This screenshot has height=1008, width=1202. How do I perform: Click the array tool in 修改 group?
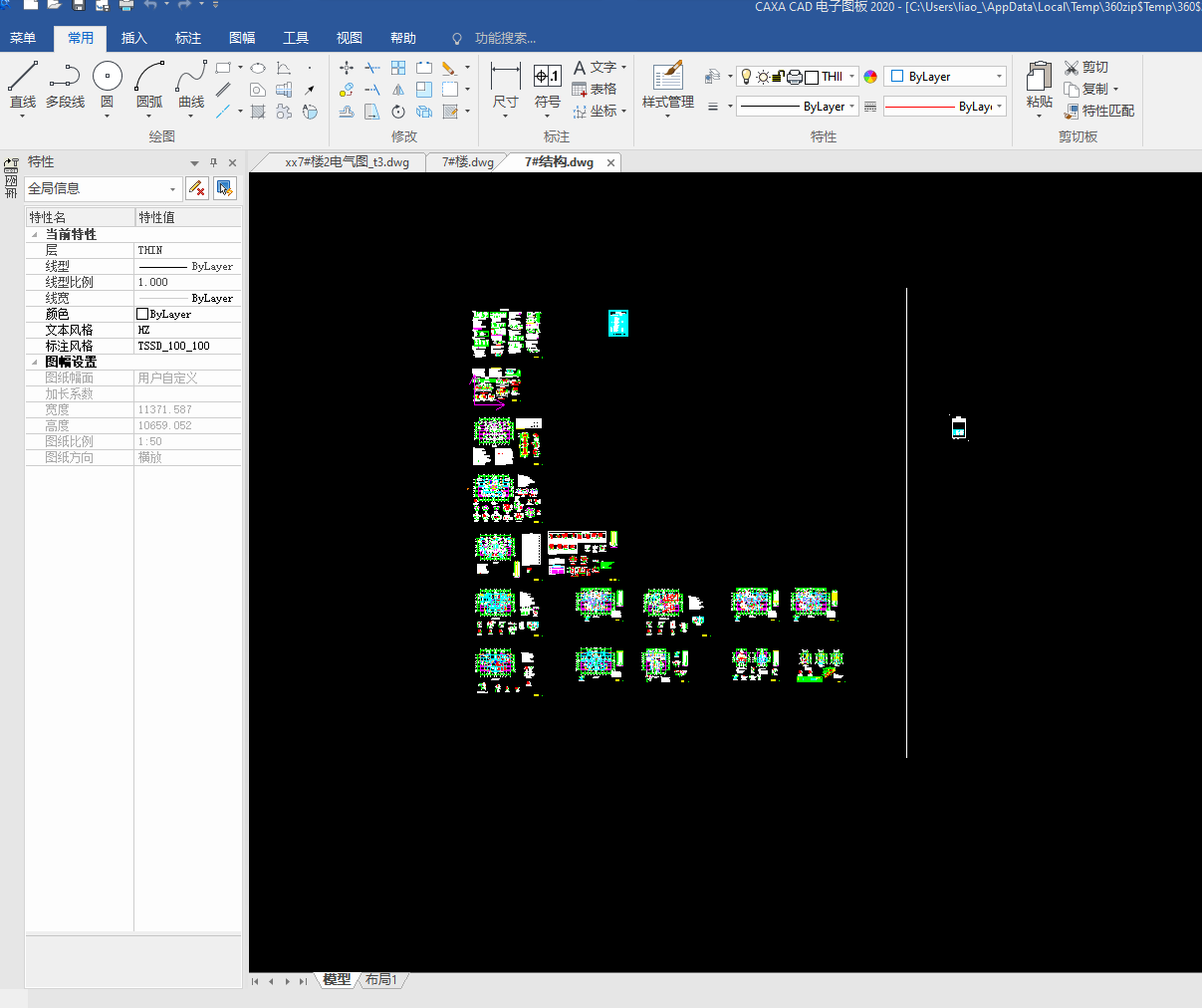point(398,68)
